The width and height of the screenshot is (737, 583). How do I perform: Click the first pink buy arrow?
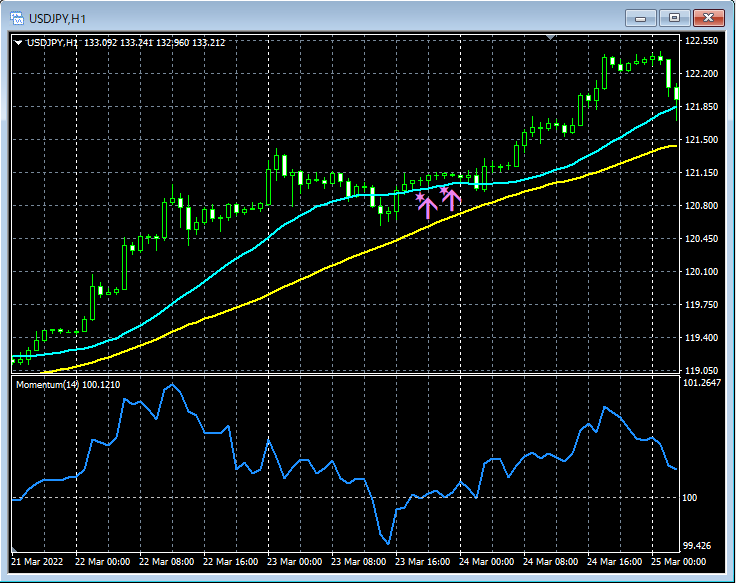point(428,209)
